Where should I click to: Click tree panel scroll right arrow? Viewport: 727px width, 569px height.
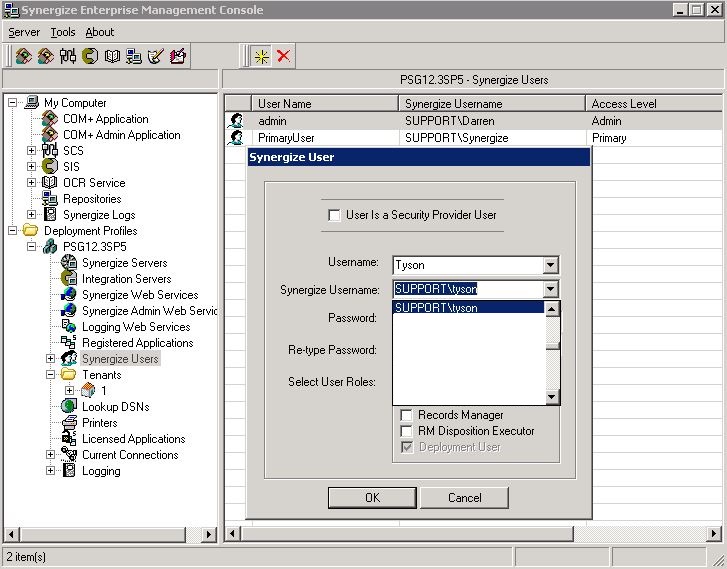point(209,534)
